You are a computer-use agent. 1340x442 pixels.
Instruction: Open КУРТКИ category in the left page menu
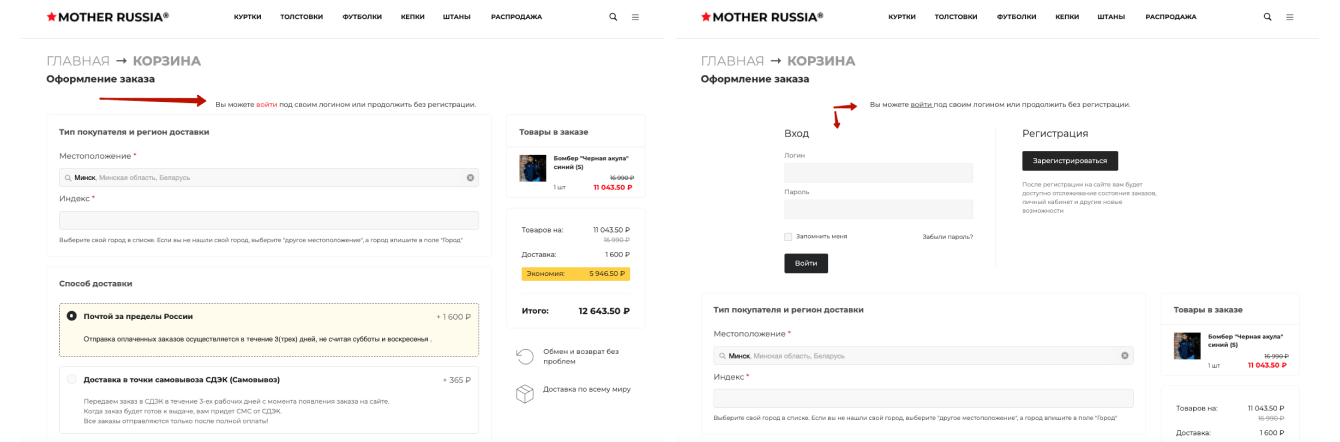248,17
